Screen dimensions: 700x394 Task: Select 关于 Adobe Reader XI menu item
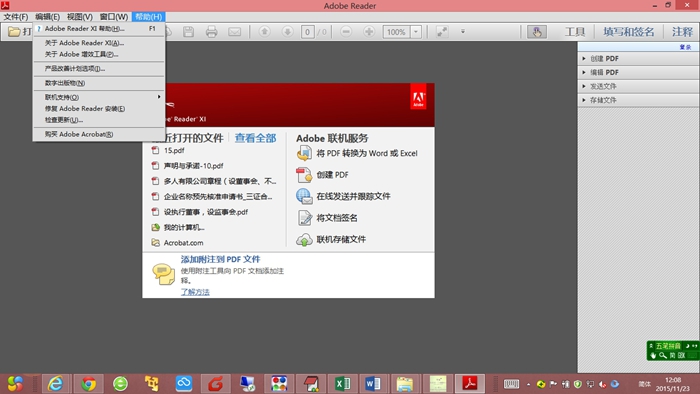click(x=99, y=43)
